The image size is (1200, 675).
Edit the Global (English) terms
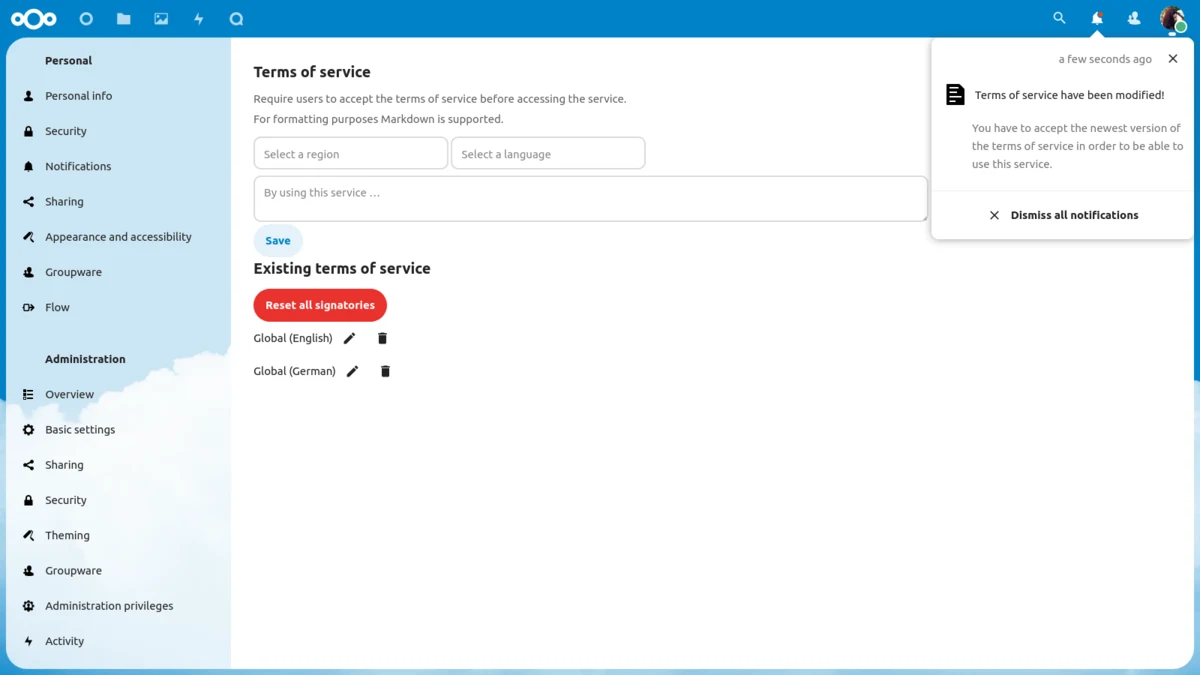pyautogui.click(x=349, y=338)
